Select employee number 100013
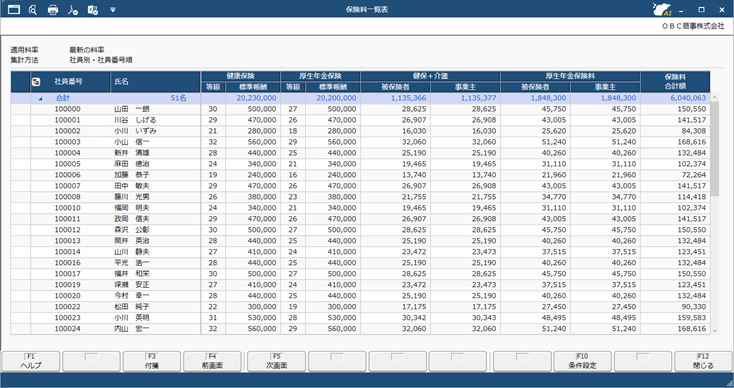Viewport: 734px width, 388px height. click(x=67, y=241)
